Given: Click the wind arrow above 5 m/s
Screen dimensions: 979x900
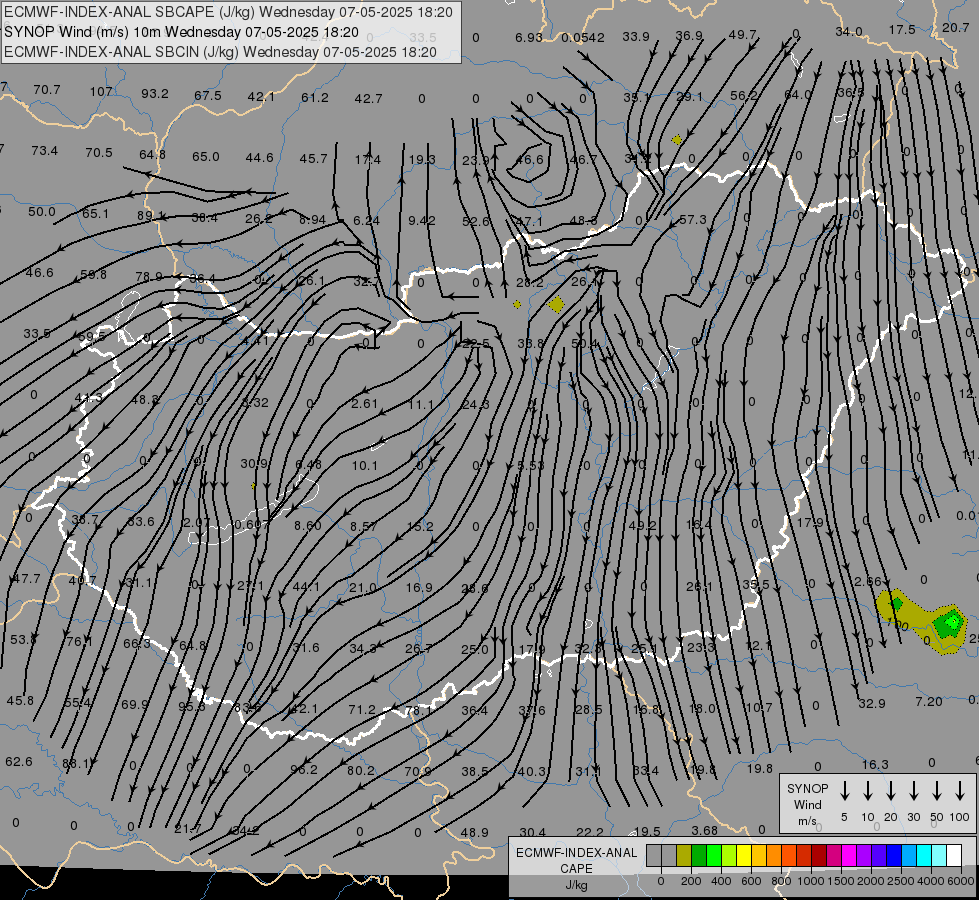Looking at the screenshot, I should point(845,791).
